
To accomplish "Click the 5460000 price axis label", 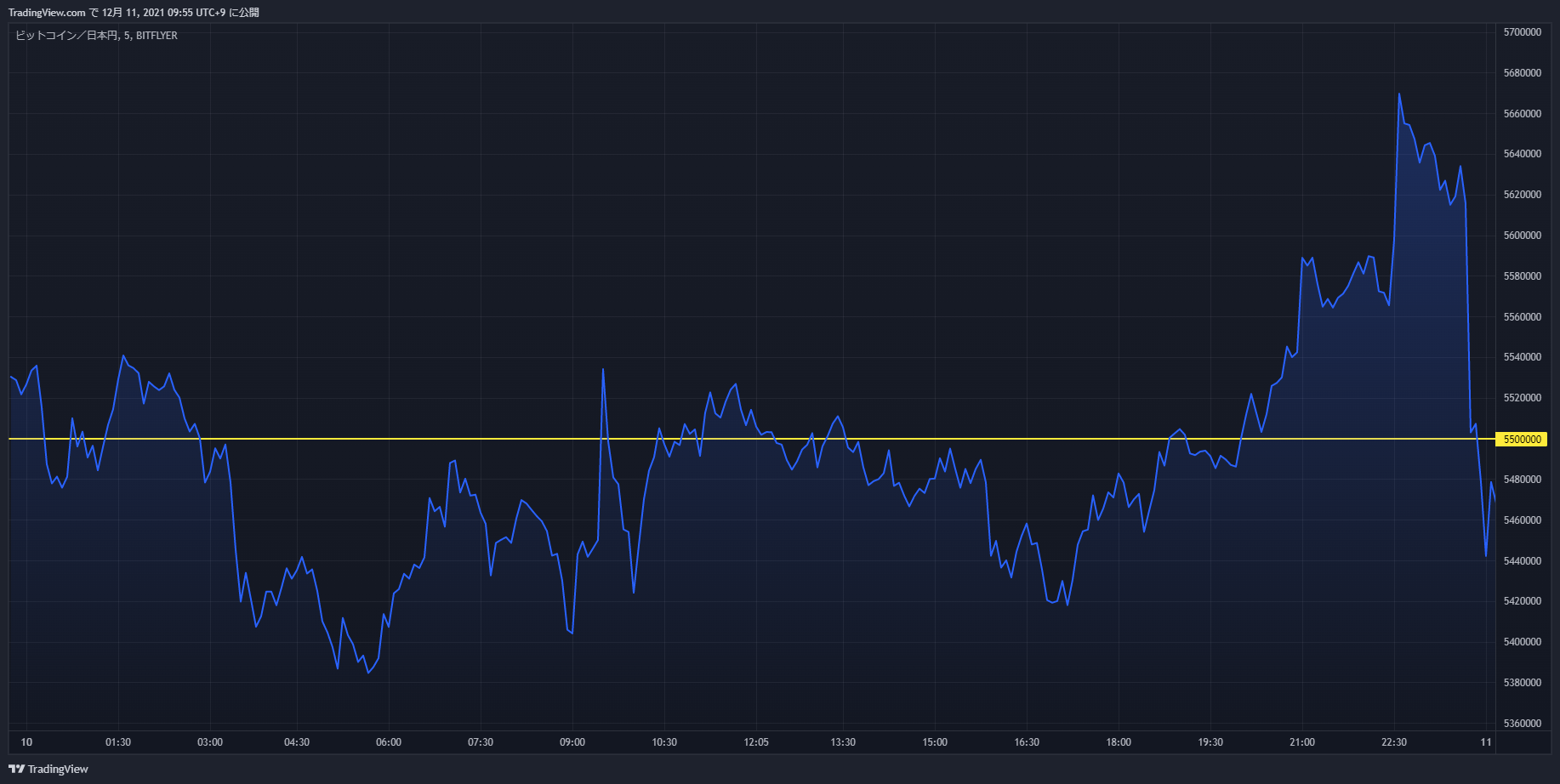I will (1523, 520).
